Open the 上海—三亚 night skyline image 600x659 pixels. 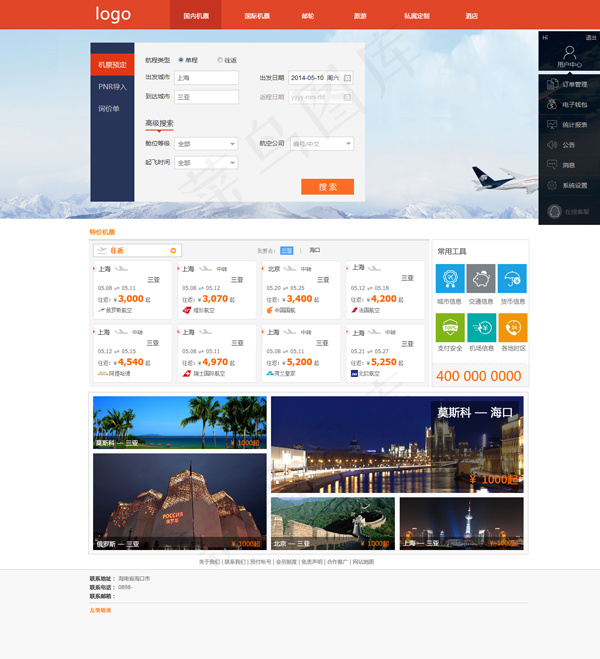coord(461,524)
